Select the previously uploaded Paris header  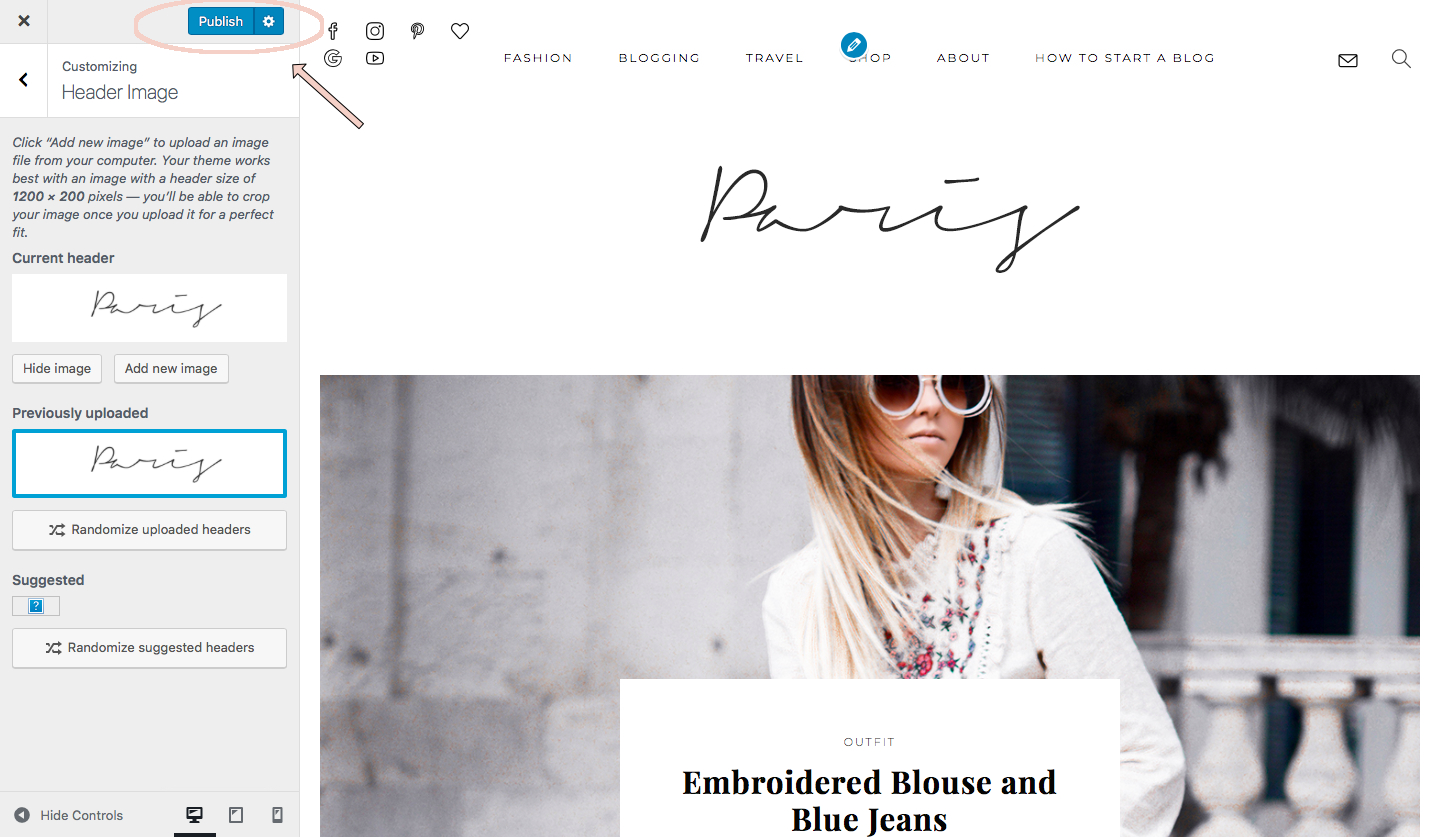coord(149,463)
